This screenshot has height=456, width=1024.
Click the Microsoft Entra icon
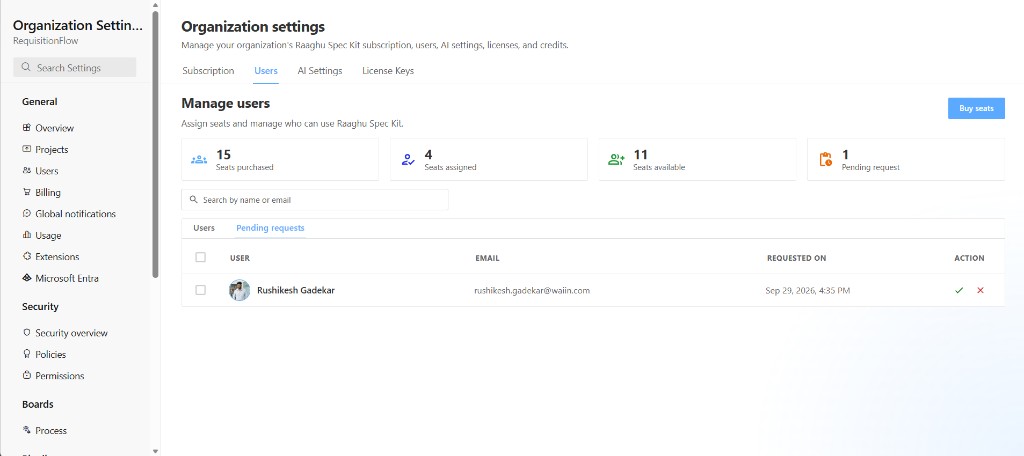pos(27,278)
